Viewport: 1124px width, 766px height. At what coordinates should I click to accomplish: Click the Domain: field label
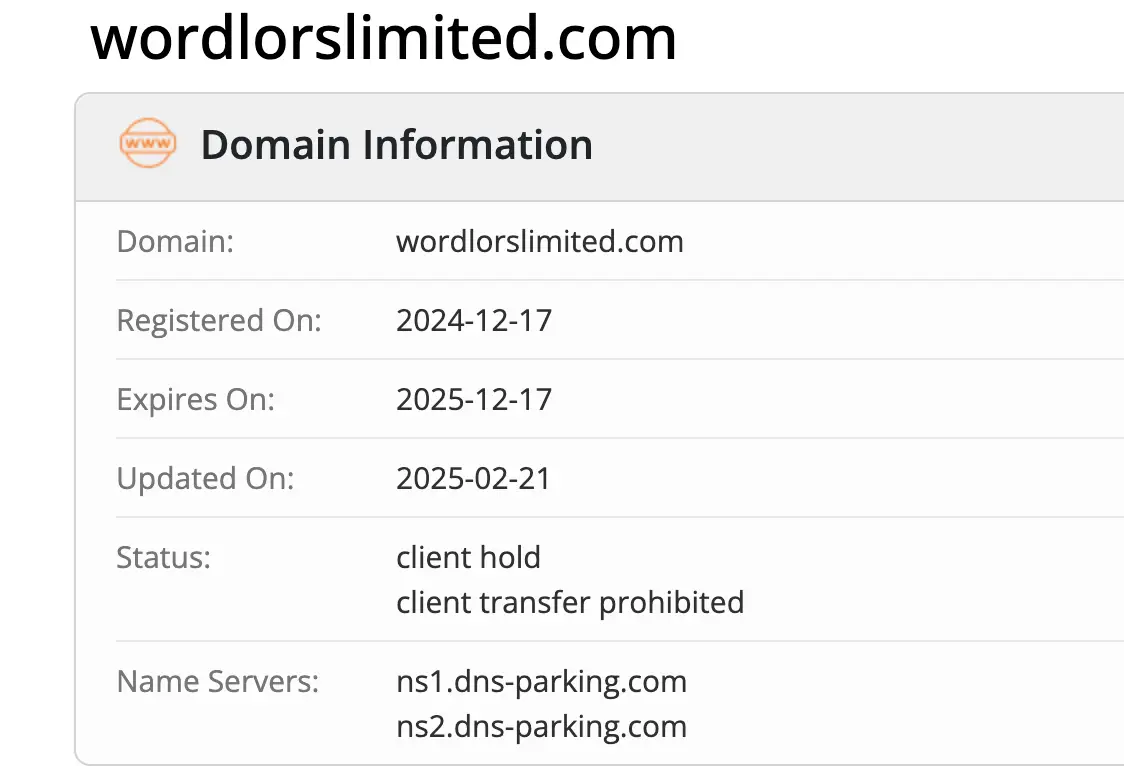tap(175, 242)
